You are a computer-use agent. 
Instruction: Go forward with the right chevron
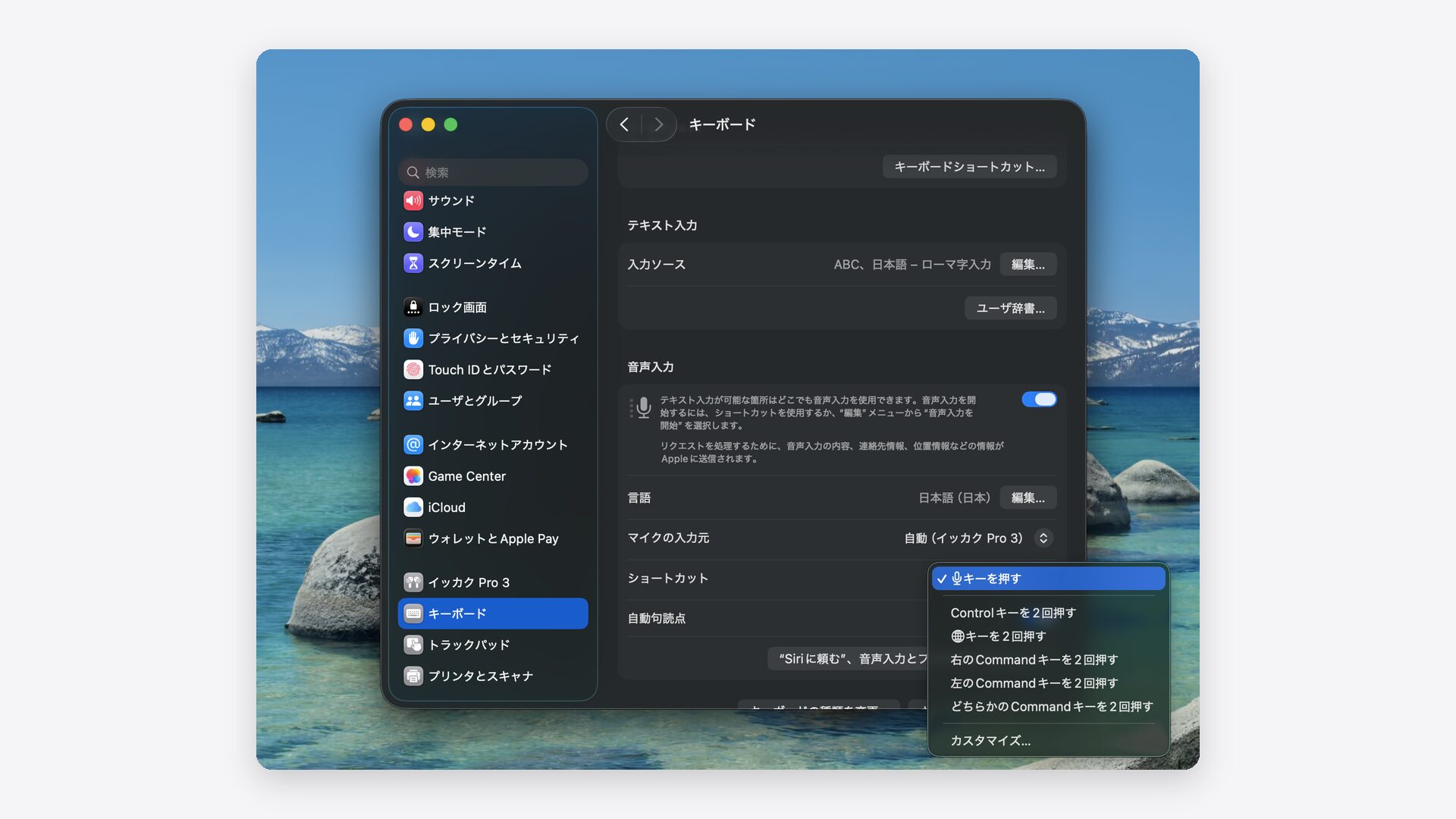coord(658,124)
